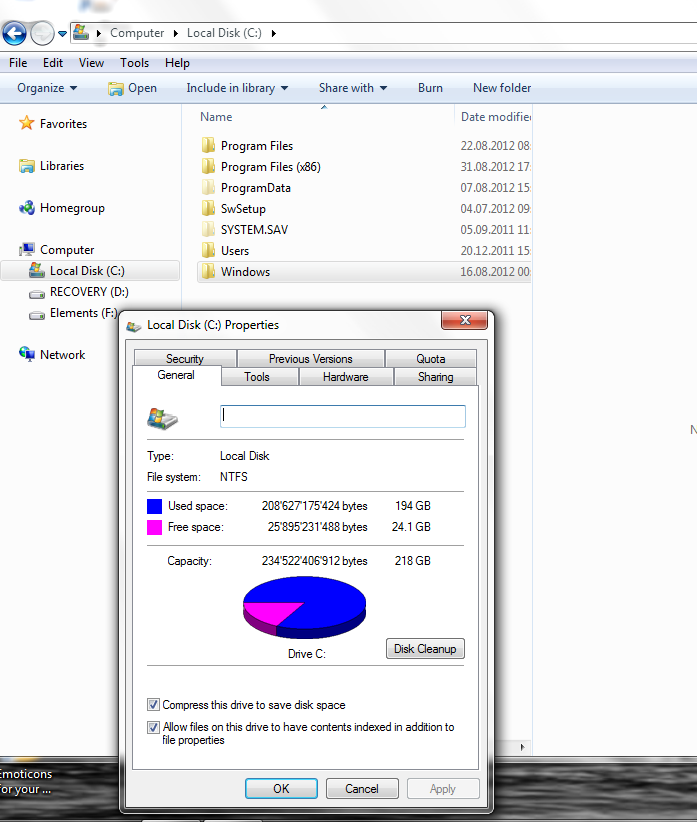This screenshot has height=822, width=697.
Task: Open the Edit menu
Action: click(x=53, y=63)
